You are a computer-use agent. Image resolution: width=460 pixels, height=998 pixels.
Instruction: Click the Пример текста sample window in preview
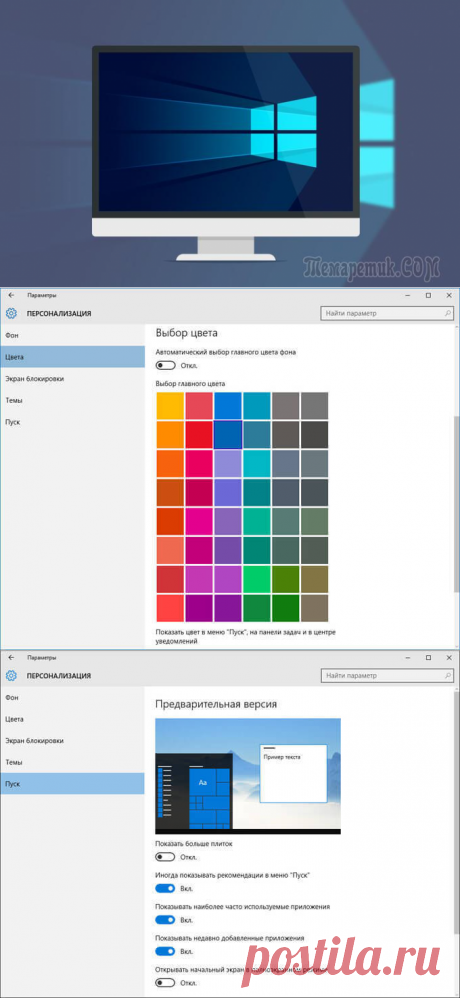tap(293, 775)
